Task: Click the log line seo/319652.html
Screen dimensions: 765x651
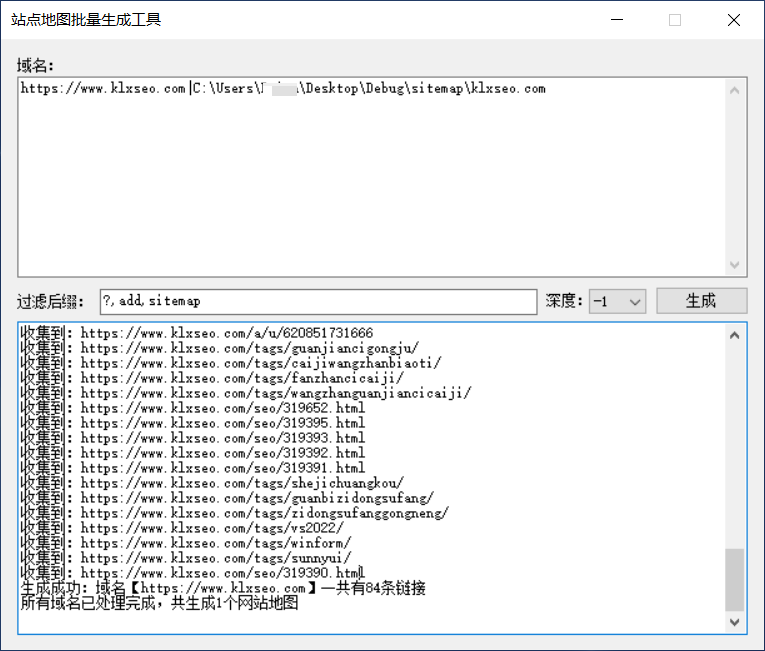Action: [x=193, y=408]
